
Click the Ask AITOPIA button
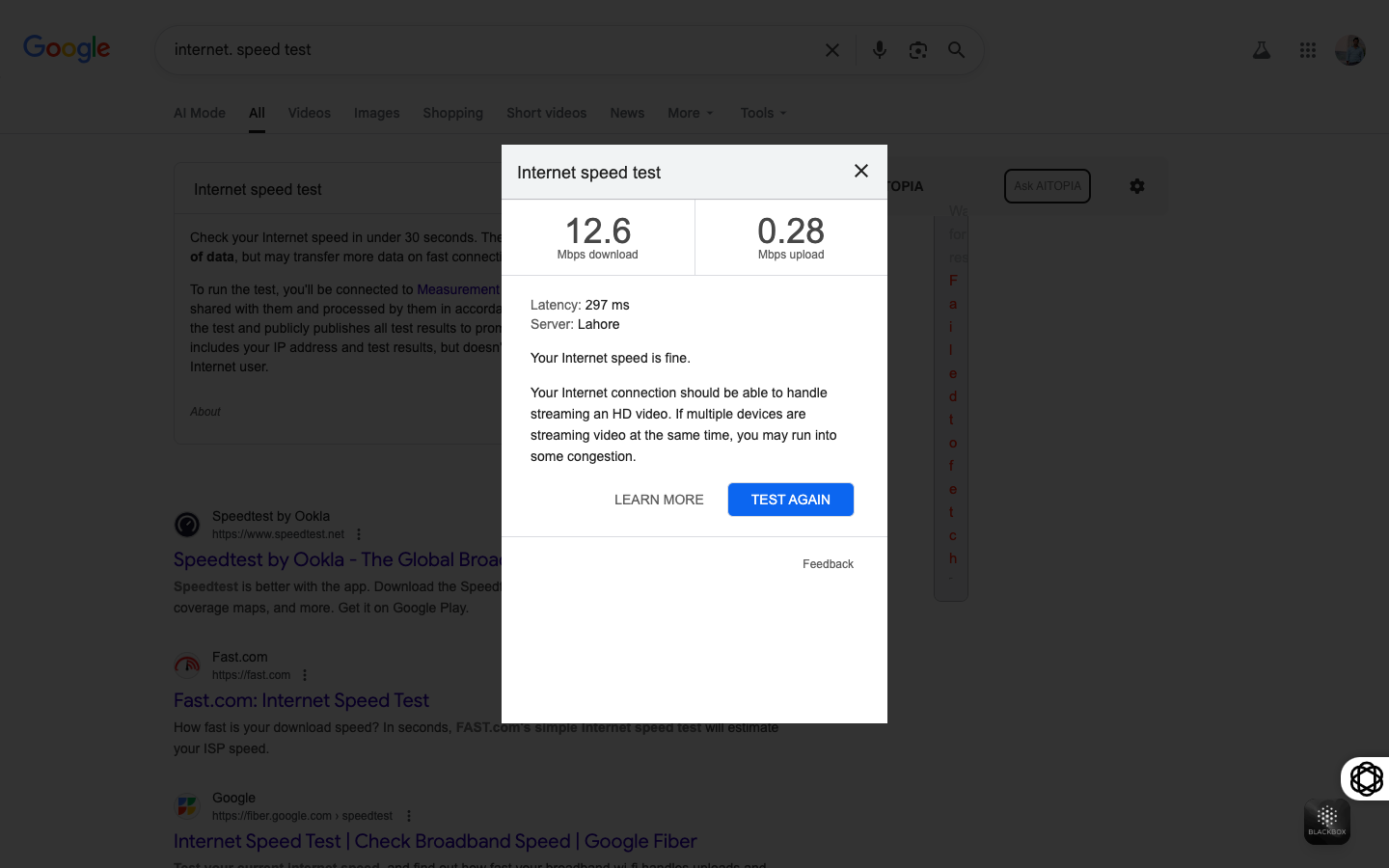(1048, 186)
